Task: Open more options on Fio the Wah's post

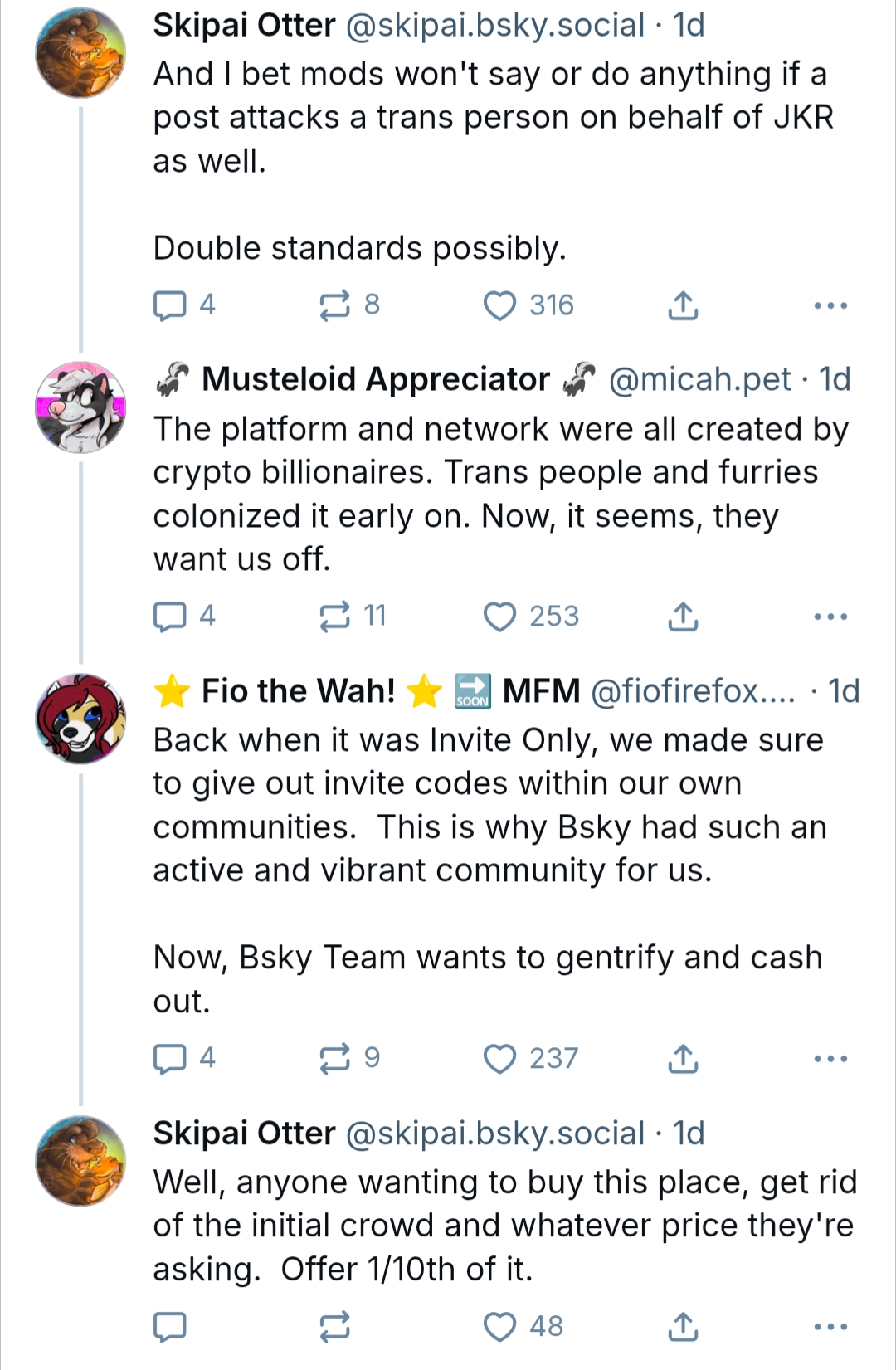Action: tap(830, 1059)
